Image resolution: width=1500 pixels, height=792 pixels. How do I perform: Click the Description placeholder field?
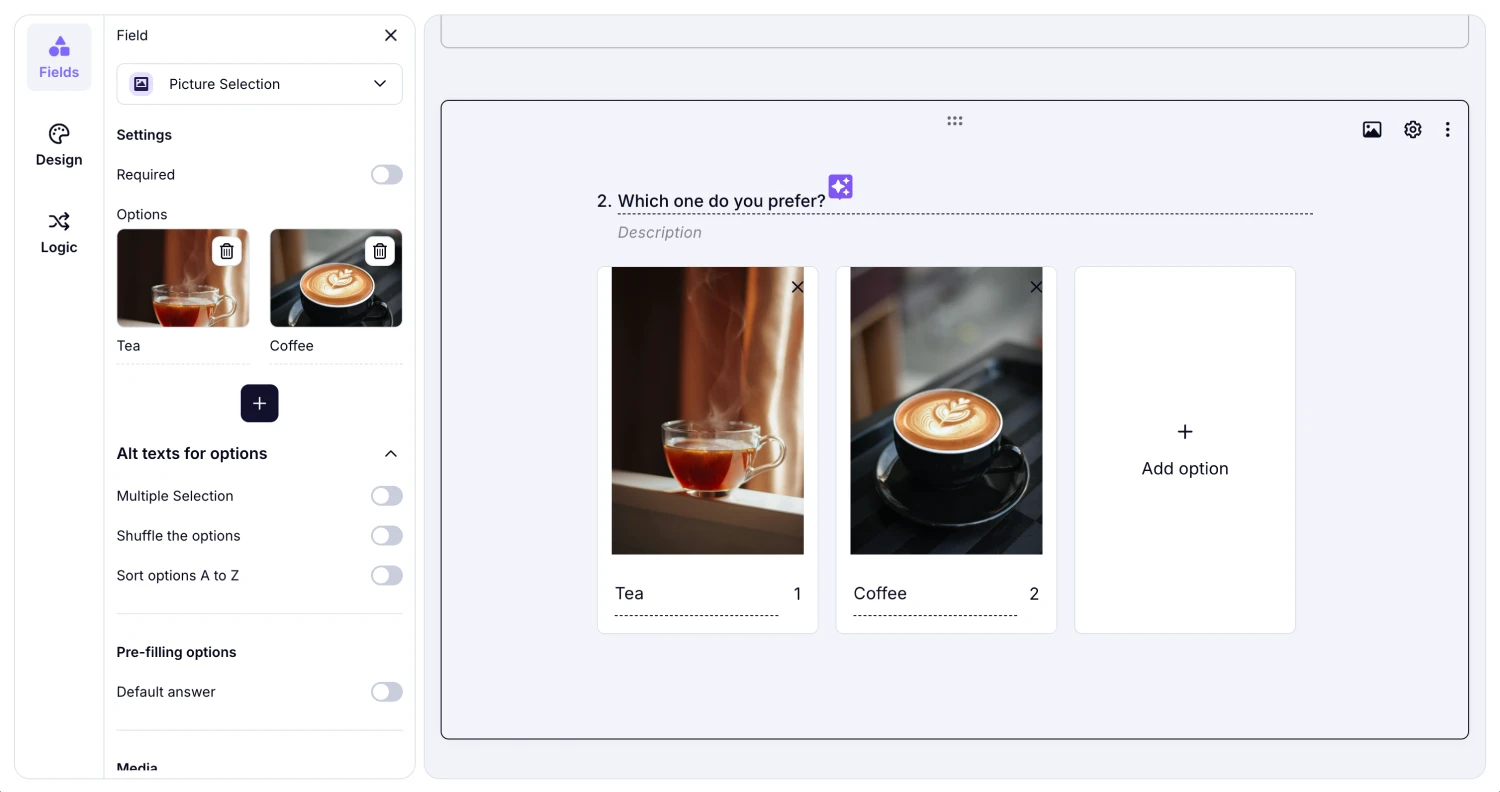(x=660, y=232)
